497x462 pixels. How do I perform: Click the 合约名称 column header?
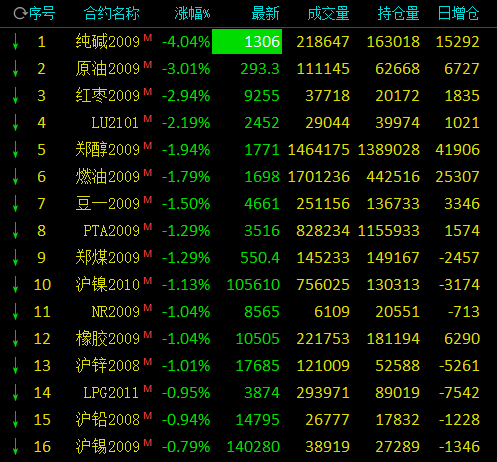(112, 14)
